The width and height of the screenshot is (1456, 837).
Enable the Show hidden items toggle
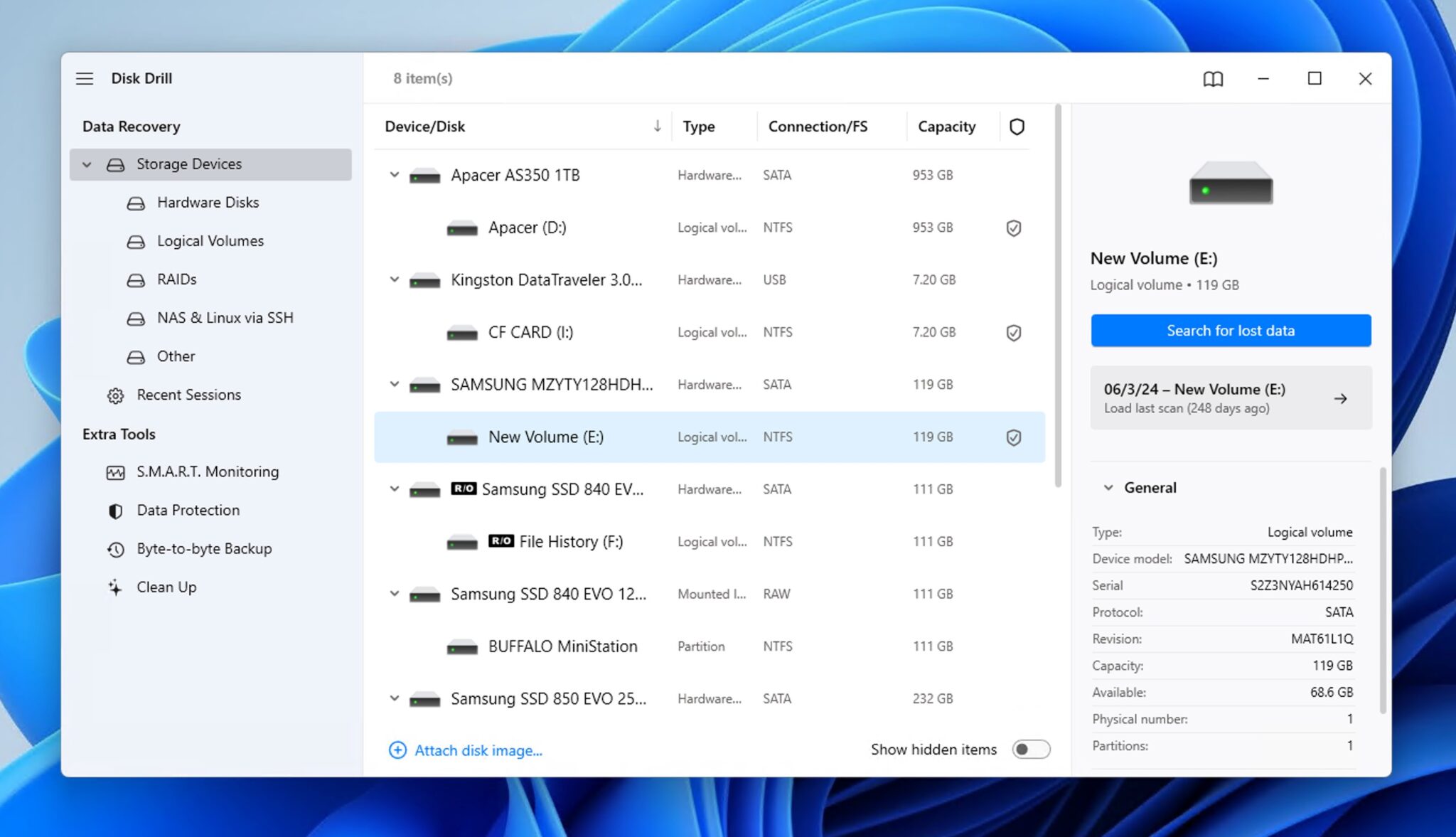pos(1031,750)
